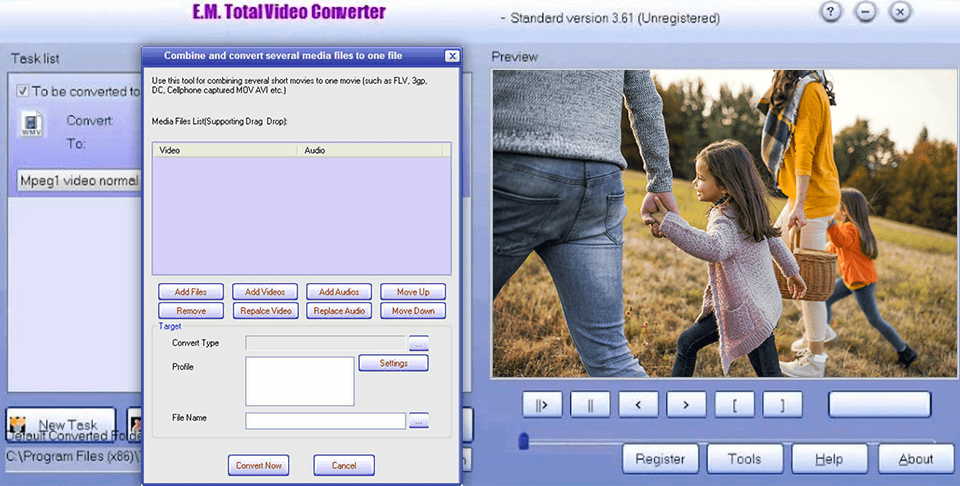Close the Total Video Converter window
This screenshot has width=960, height=486.
click(900, 12)
